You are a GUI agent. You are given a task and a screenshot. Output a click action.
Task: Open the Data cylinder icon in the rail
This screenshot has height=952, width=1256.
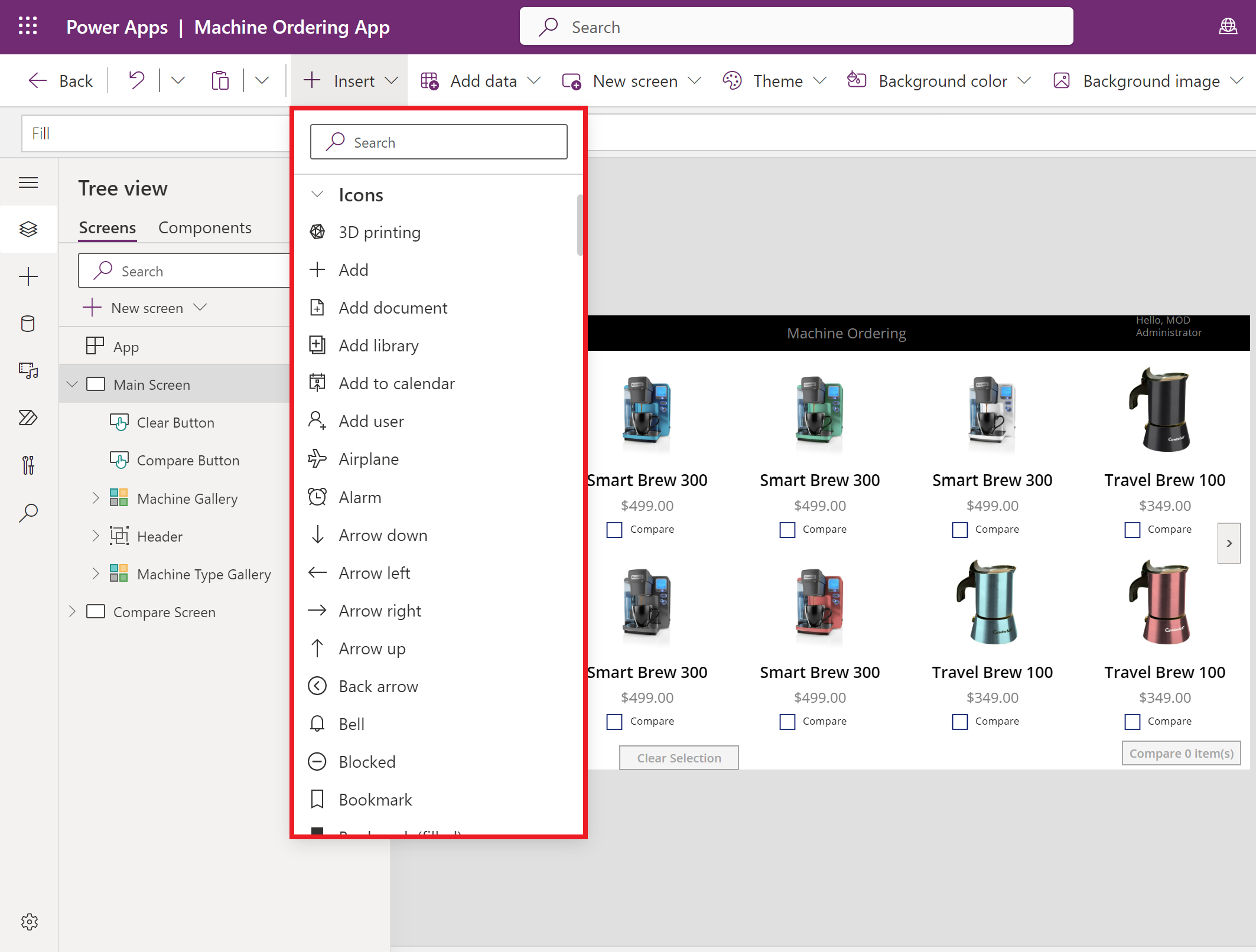pyautogui.click(x=28, y=324)
